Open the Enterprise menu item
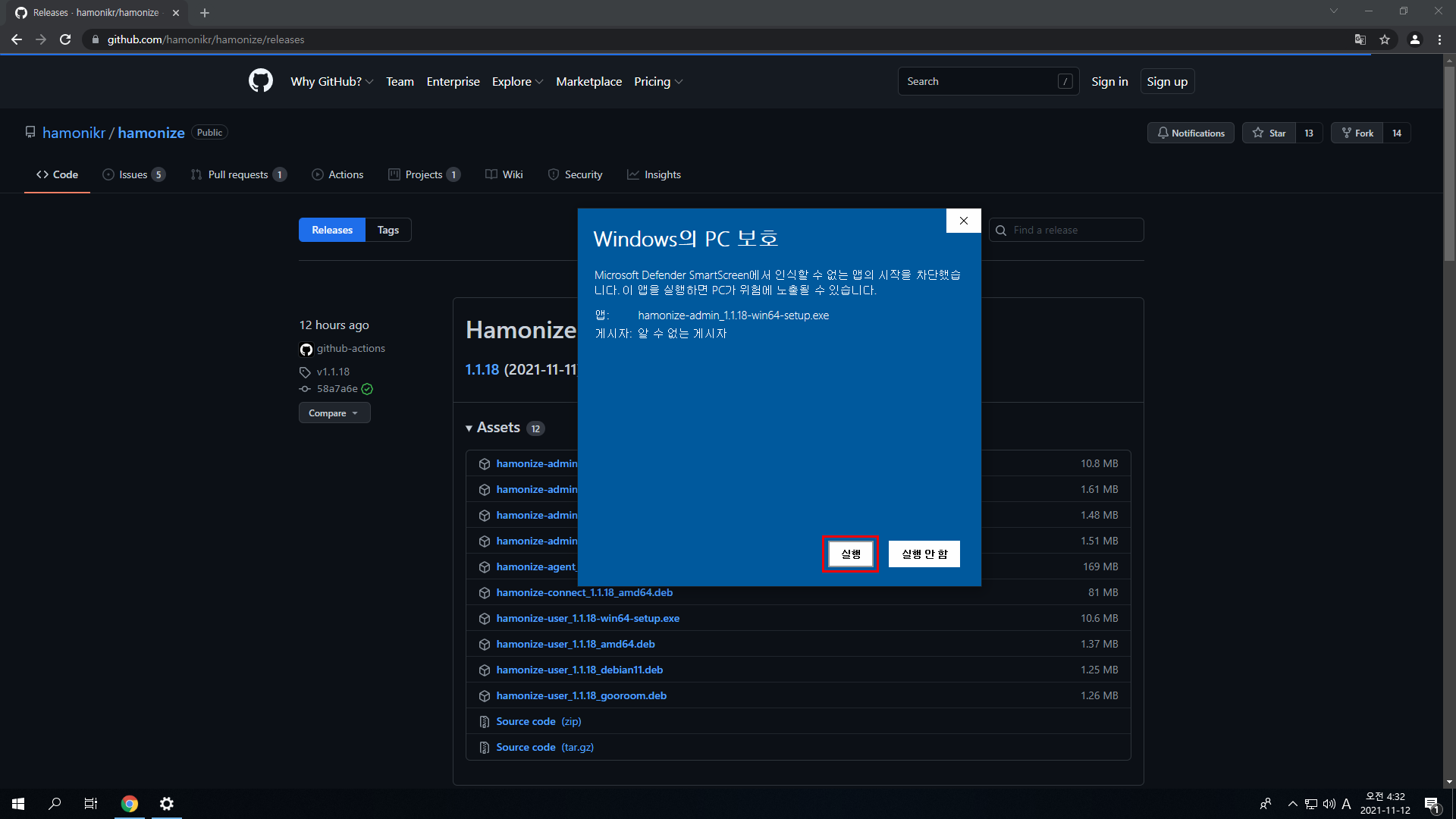The width and height of the screenshot is (1456, 819). [x=453, y=81]
